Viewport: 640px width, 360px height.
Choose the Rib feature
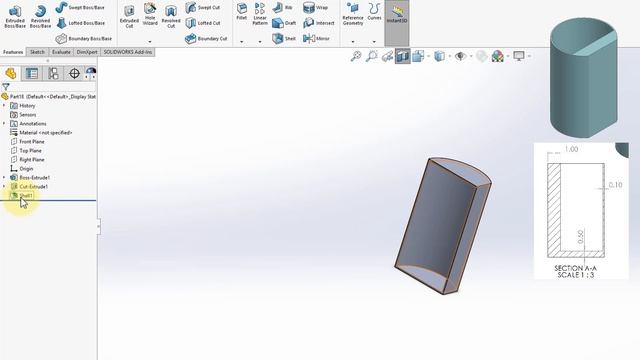tap(282, 7)
